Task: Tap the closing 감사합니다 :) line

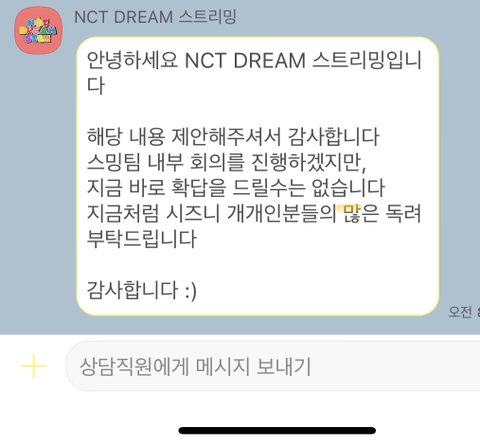Action: tap(142, 290)
